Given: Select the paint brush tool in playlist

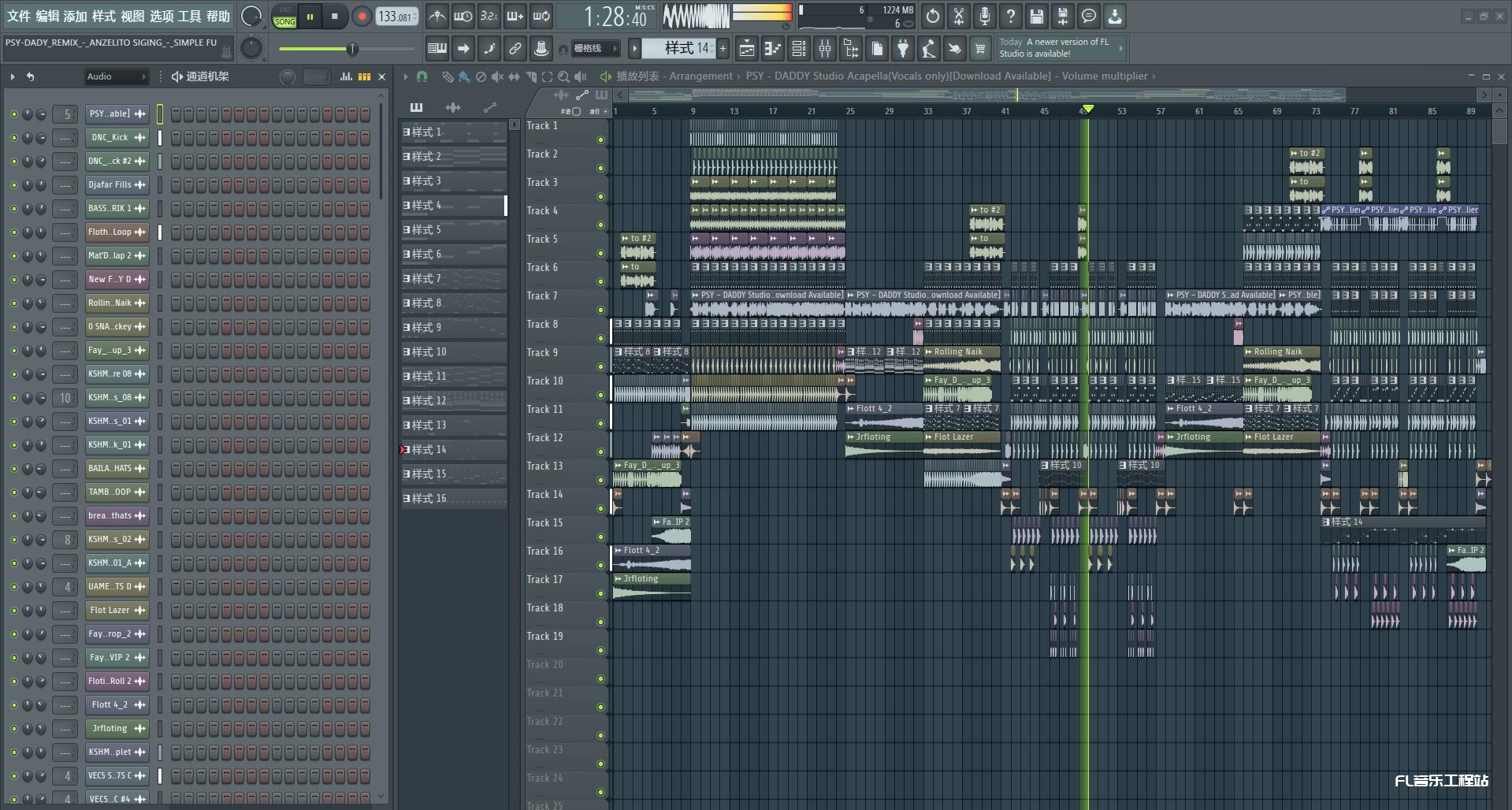Looking at the screenshot, I should 464,76.
